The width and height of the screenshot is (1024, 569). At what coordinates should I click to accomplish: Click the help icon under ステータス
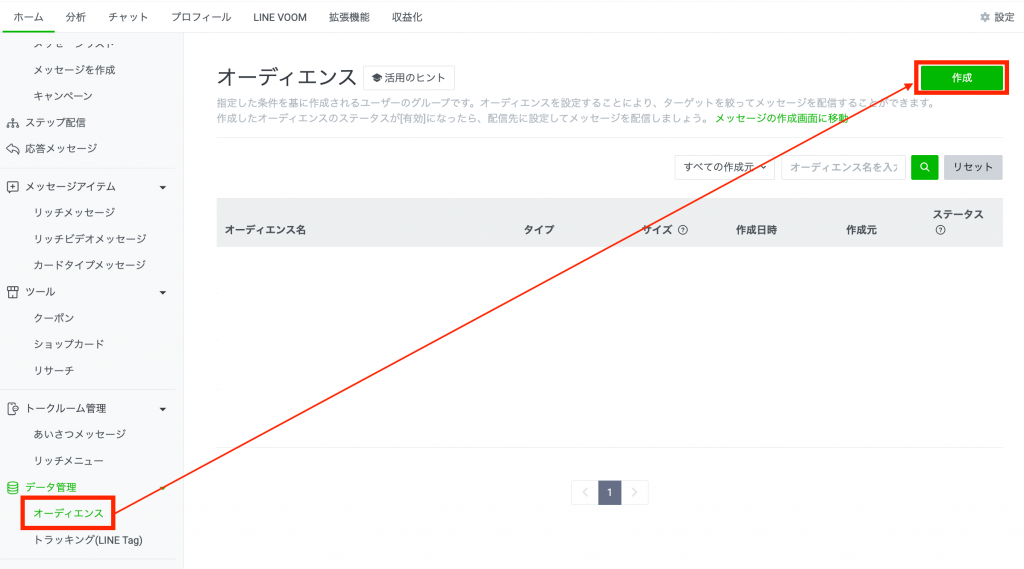(x=940, y=230)
